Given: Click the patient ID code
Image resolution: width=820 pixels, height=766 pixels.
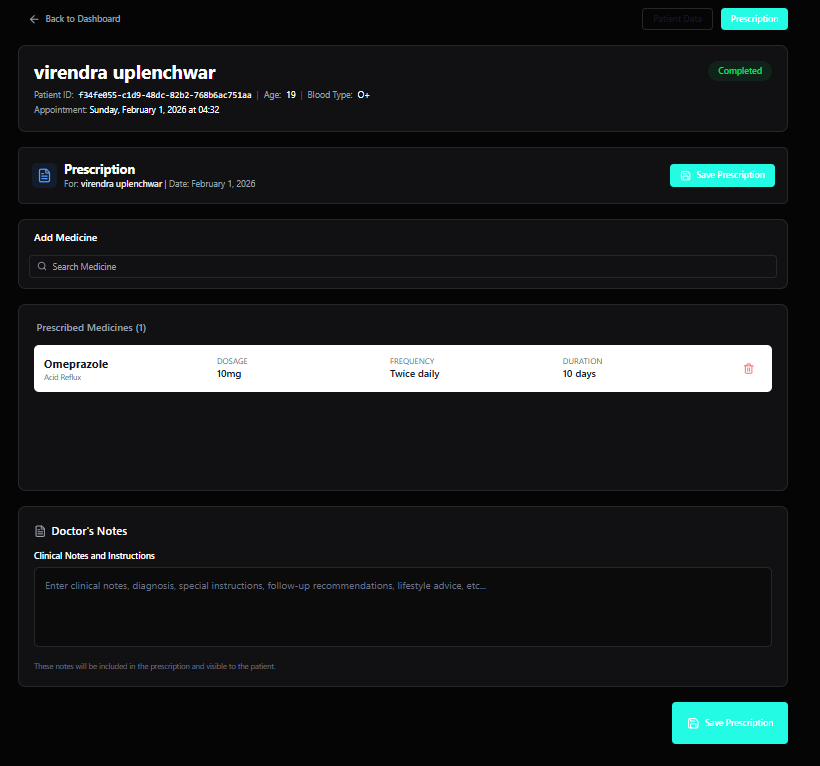Looking at the screenshot, I should [x=165, y=95].
